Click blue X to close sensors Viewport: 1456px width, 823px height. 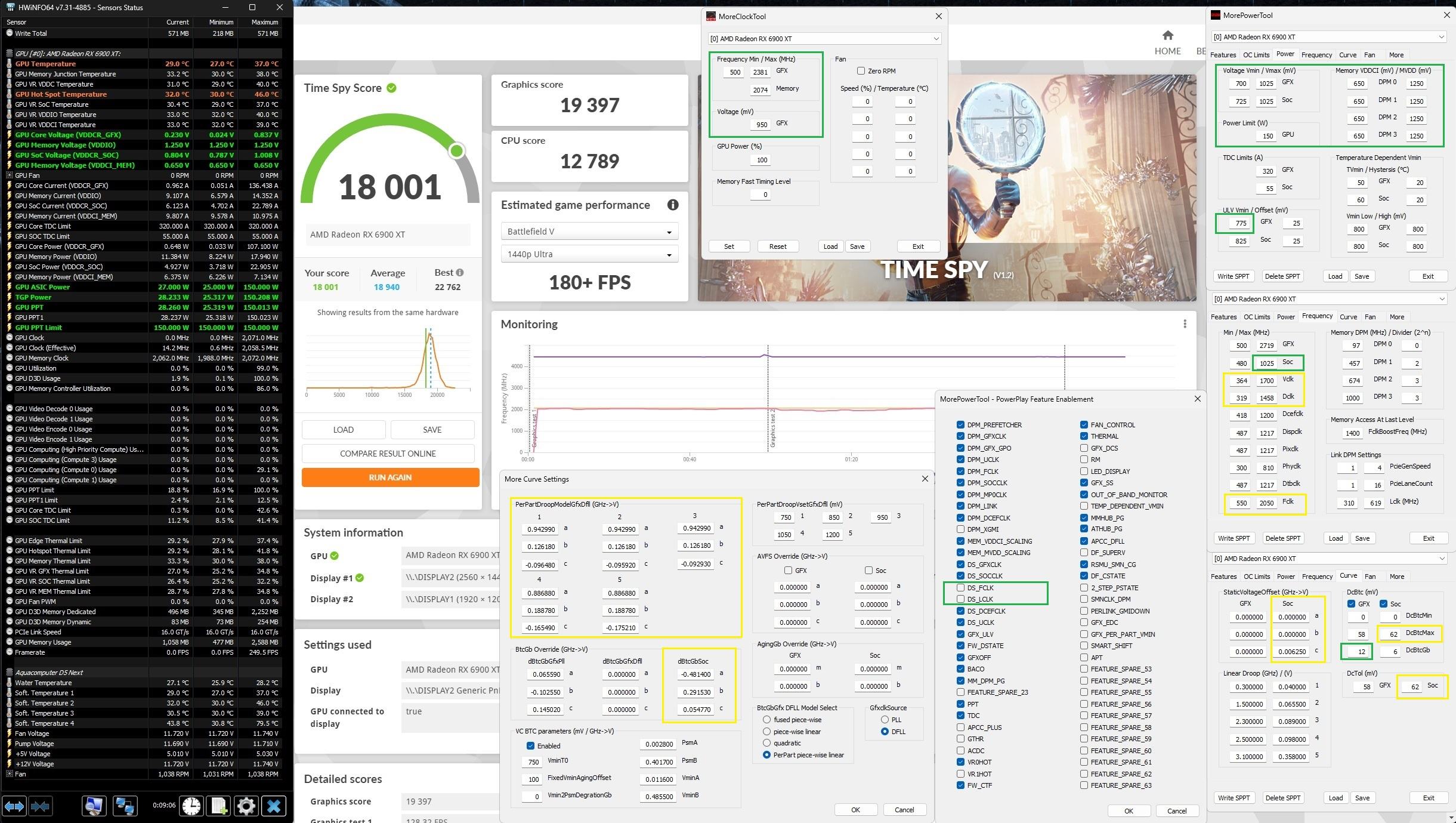tap(274, 806)
